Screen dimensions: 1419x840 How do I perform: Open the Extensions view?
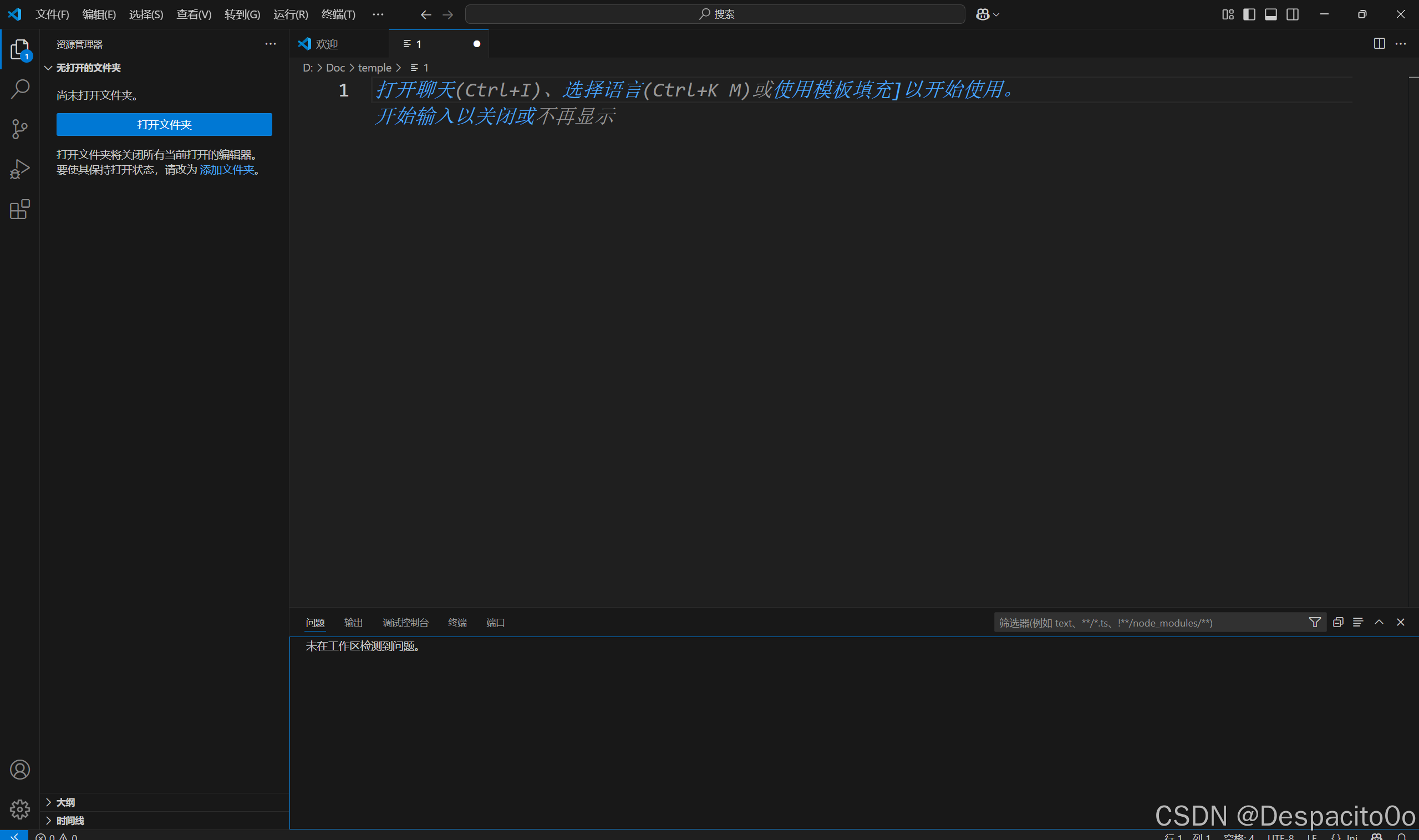(20, 210)
